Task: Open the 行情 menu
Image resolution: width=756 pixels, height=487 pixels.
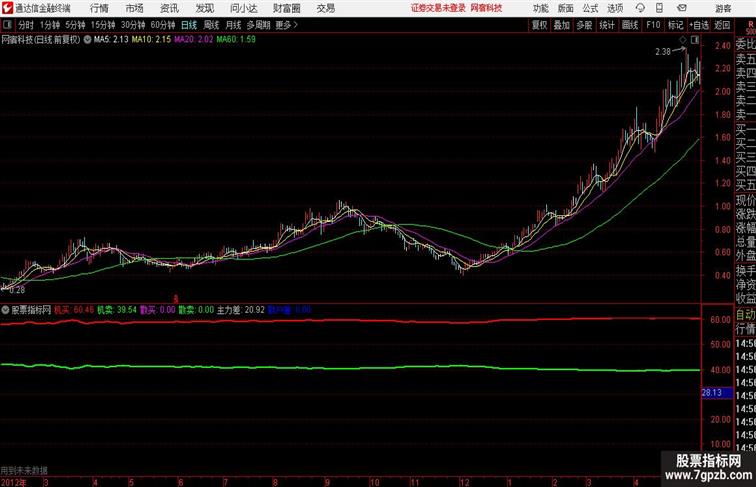Action: (x=99, y=8)
